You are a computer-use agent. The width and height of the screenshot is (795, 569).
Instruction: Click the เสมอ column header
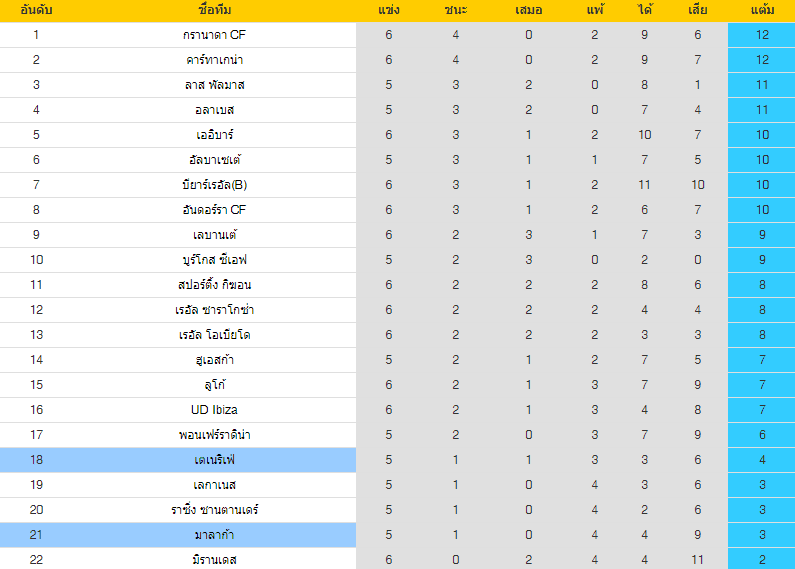(x=528, y=10)
